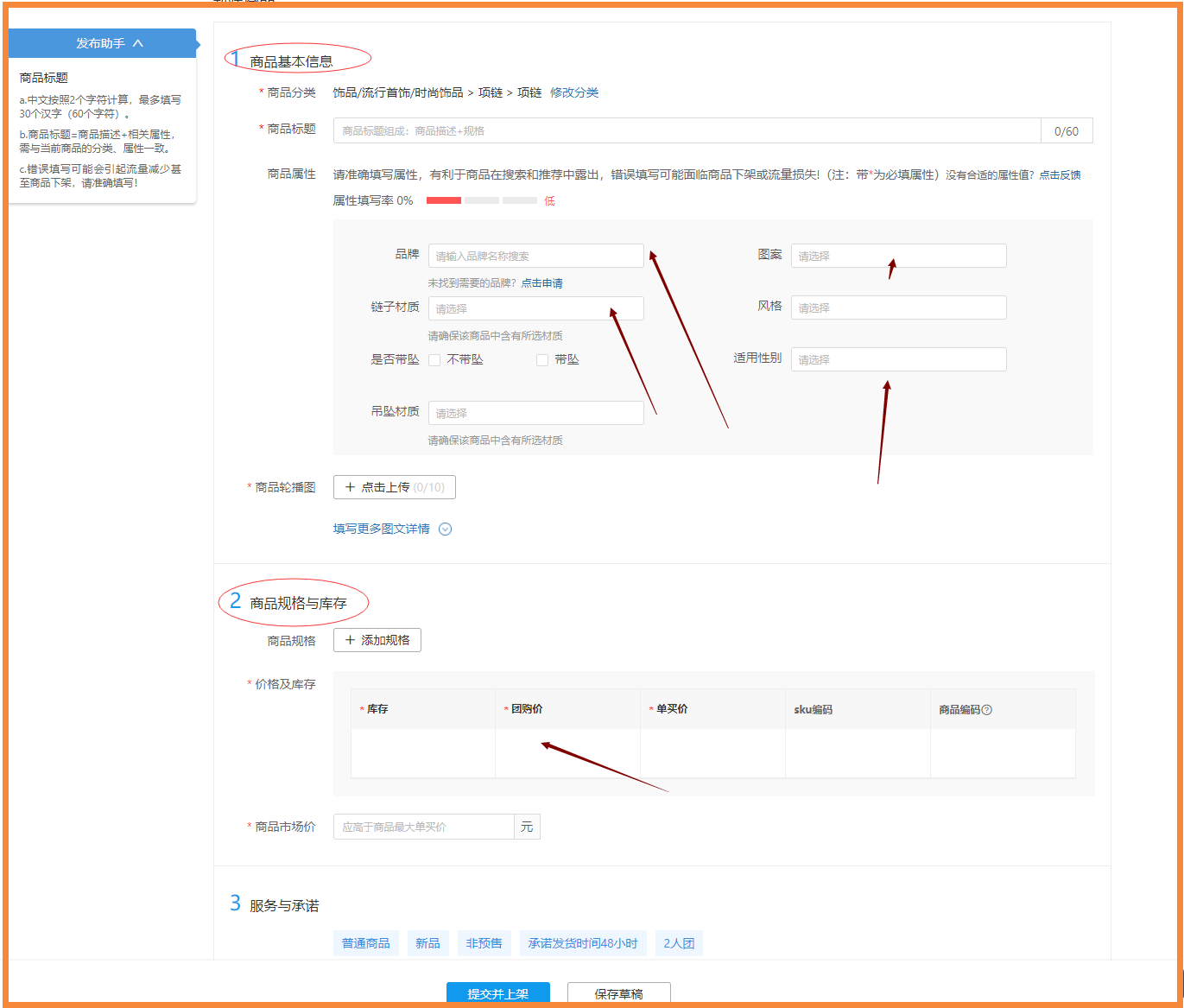
Task: Open the 填写更多图文详情 link
Action: 382,529
